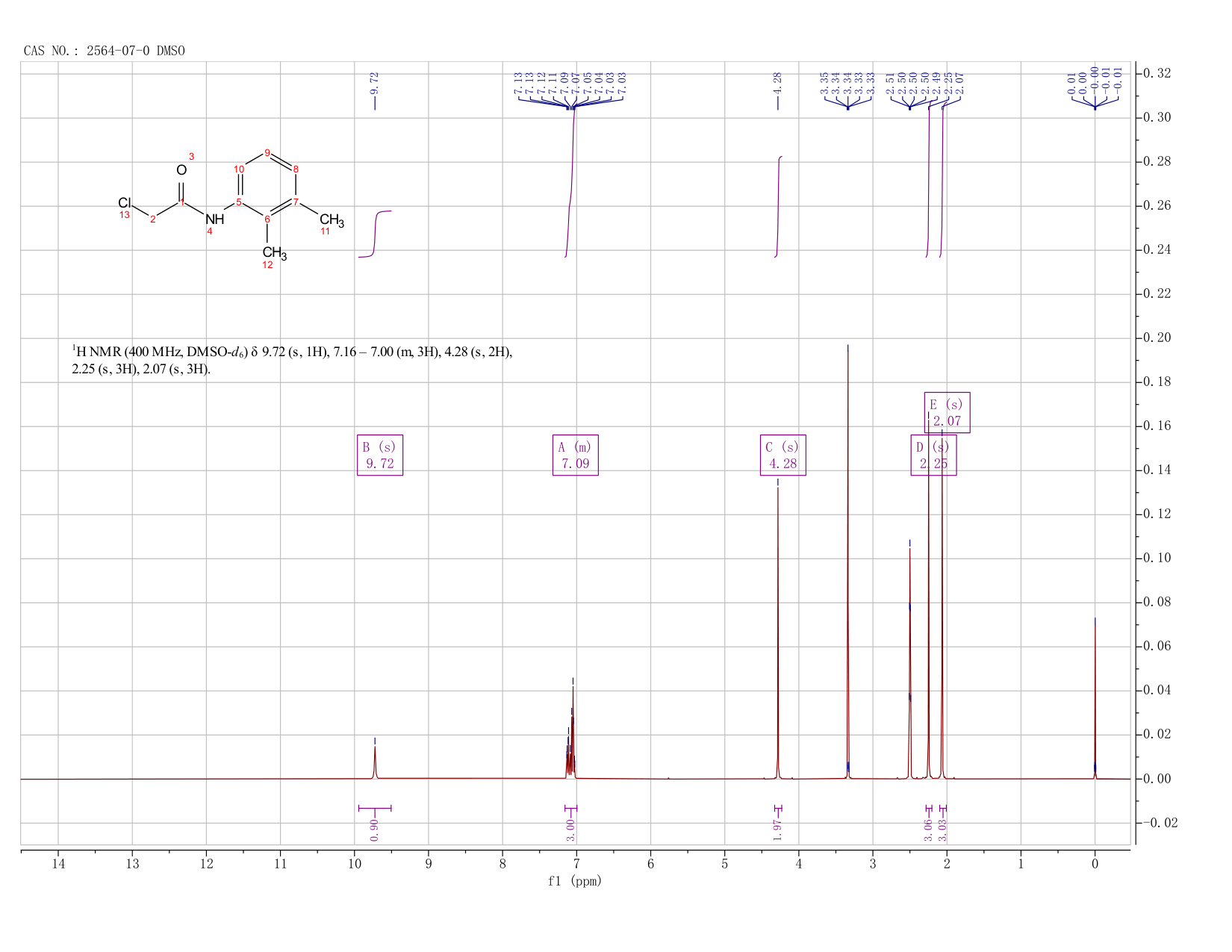Click the NH group in structure
The height and width of the screenshot is (952, 1232).
click(x=215, y=220)
